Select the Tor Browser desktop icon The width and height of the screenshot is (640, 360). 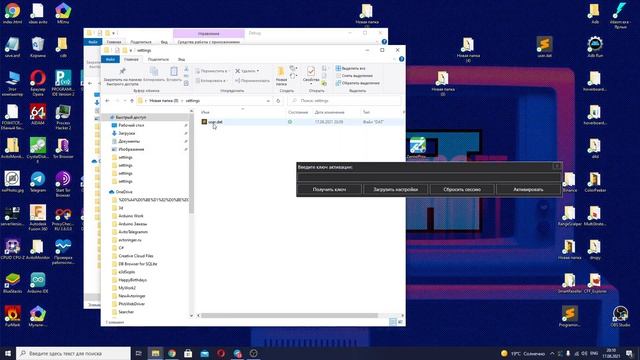point(63,148)
